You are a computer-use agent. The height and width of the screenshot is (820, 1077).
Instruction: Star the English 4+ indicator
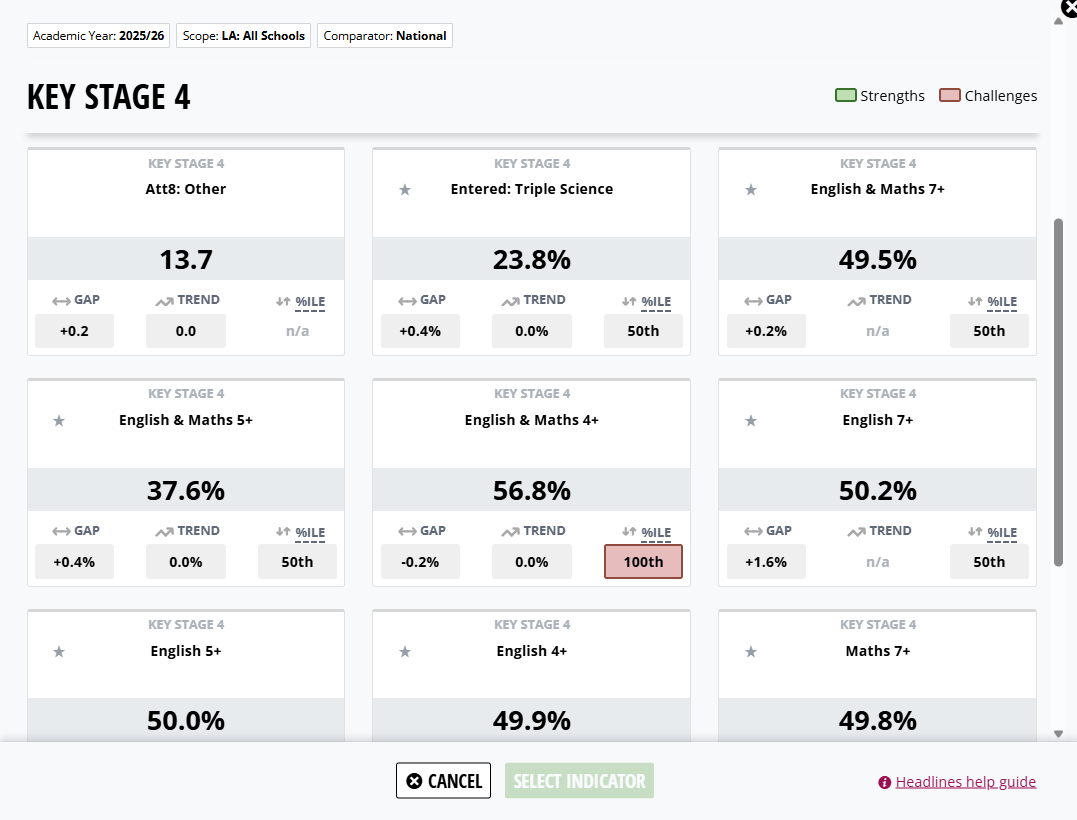(405, 651)
